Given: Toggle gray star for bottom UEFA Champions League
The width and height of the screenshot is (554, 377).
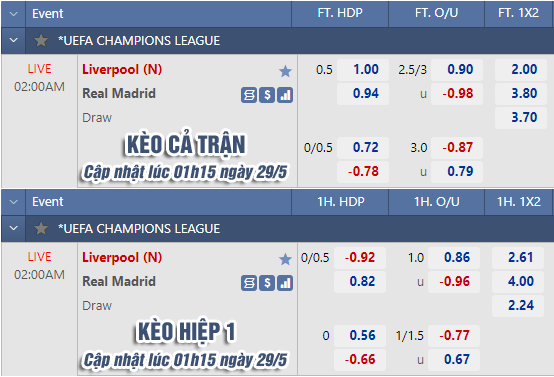Looking at the screenshot, I should 41,229.
